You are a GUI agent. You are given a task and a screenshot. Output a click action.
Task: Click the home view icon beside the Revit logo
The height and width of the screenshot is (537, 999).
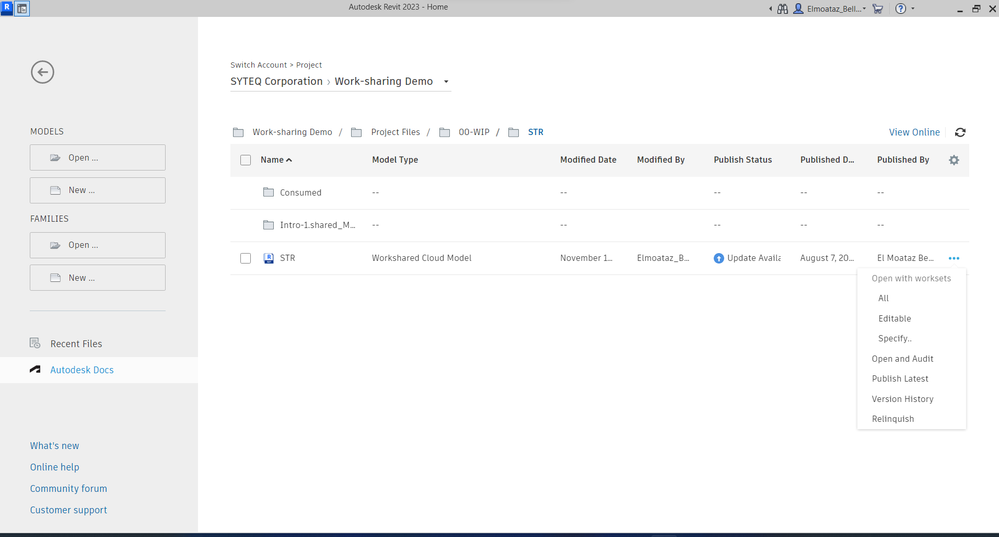(22, 9)
